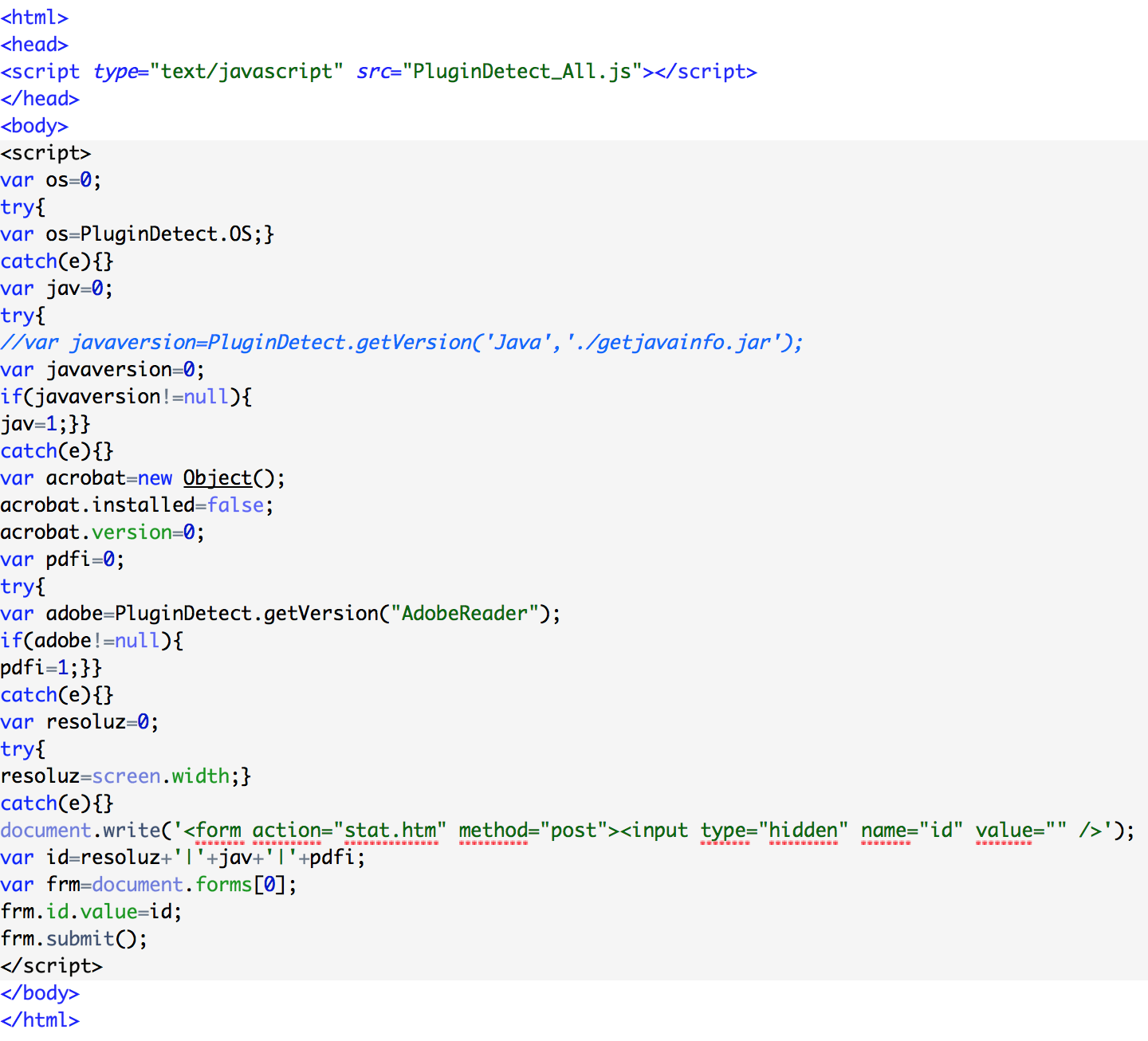Click the PluginDetect_All.js script source filename
Screen dimensions: 1148x1041
tap(522, 72)
